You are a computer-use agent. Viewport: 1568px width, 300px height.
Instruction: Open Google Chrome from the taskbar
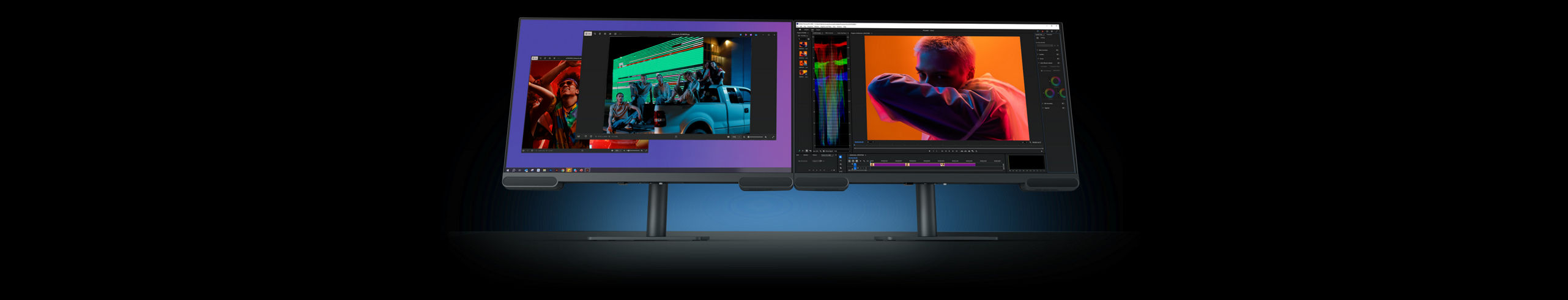tap(563, 170)
